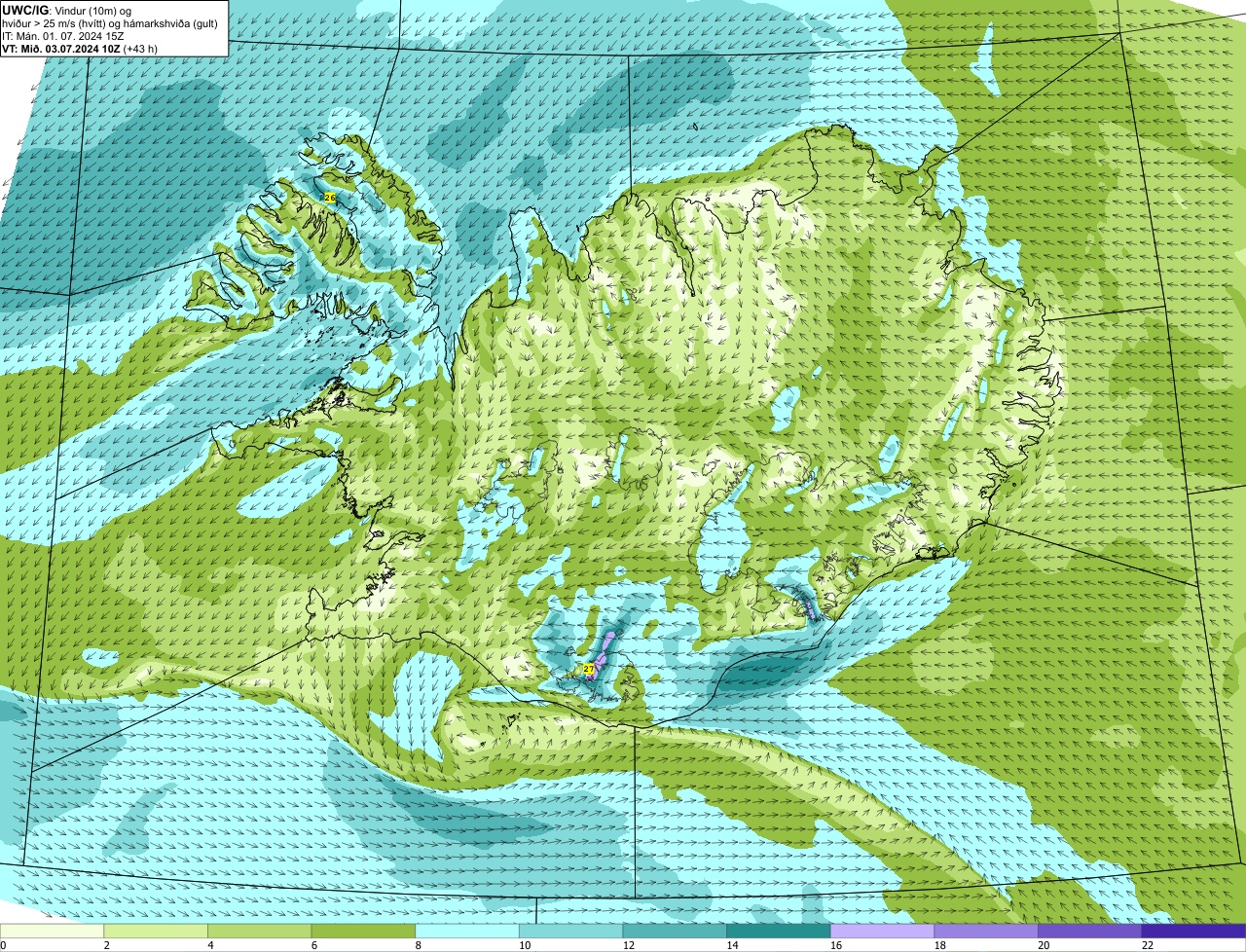
Task: Click the yellow gust label 27
Action: pos(588,669)
